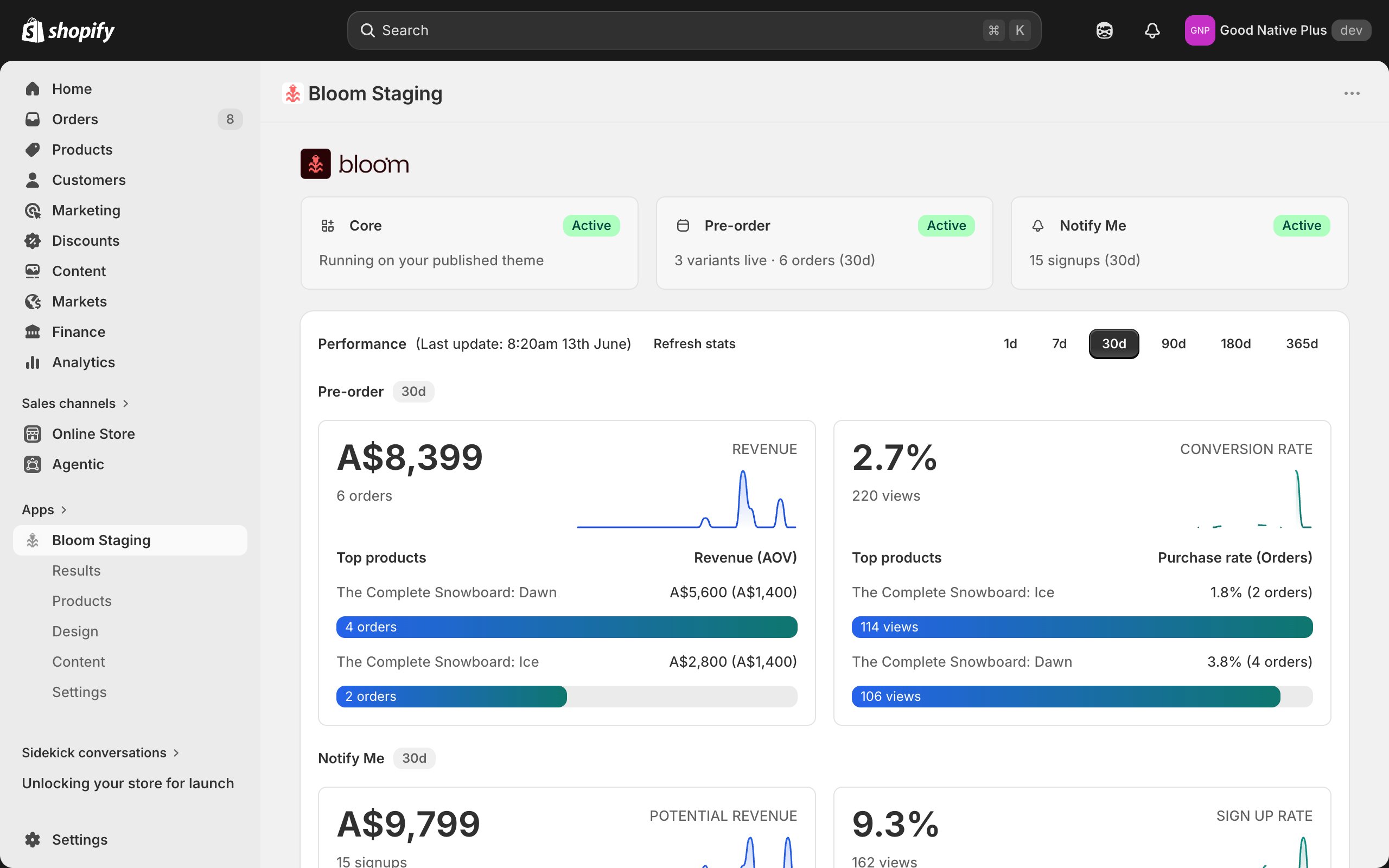Screen dimensions: 1389x868
Task: Click the Products tag icon
Action: tap(33, 150)
